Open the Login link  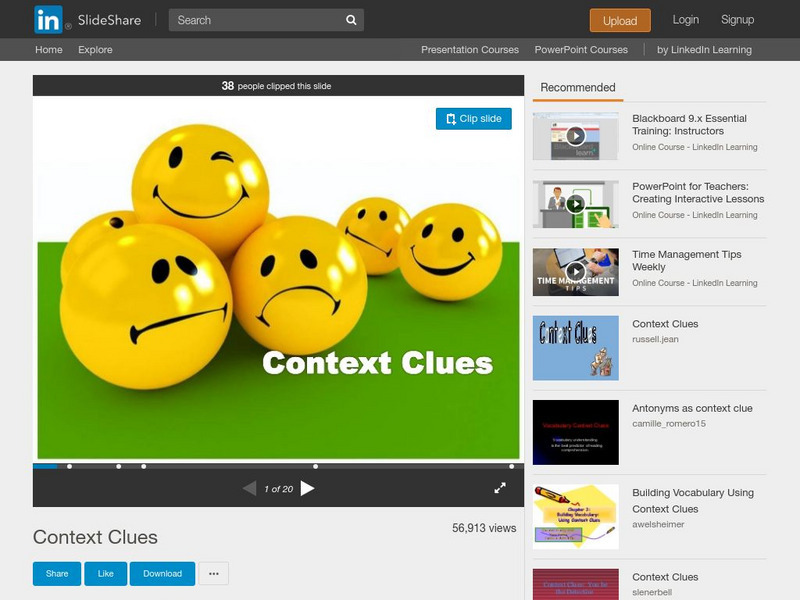pyautogui.click(x=685, y=20)
